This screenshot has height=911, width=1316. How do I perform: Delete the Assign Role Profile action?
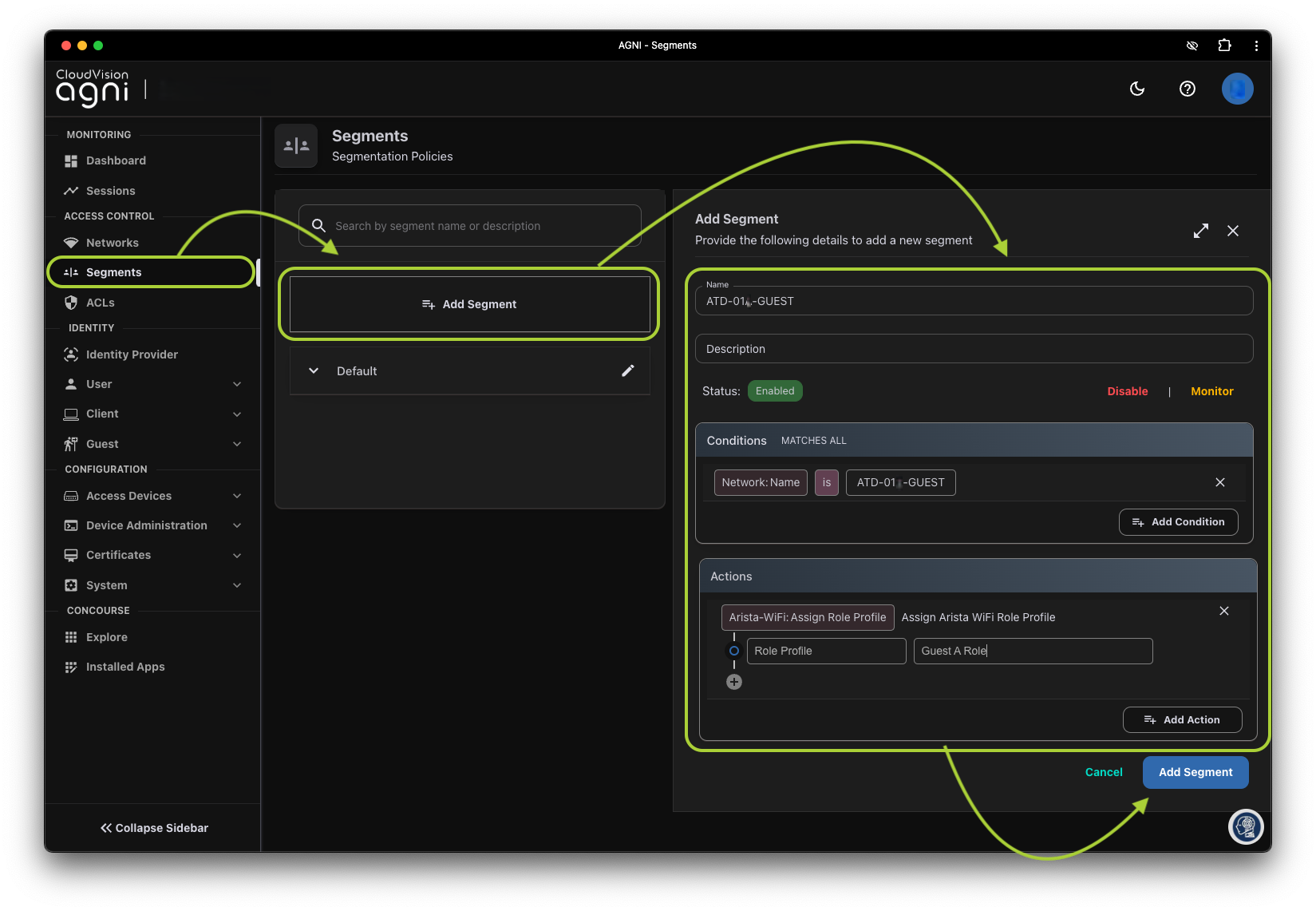[x=1223, y=611]
